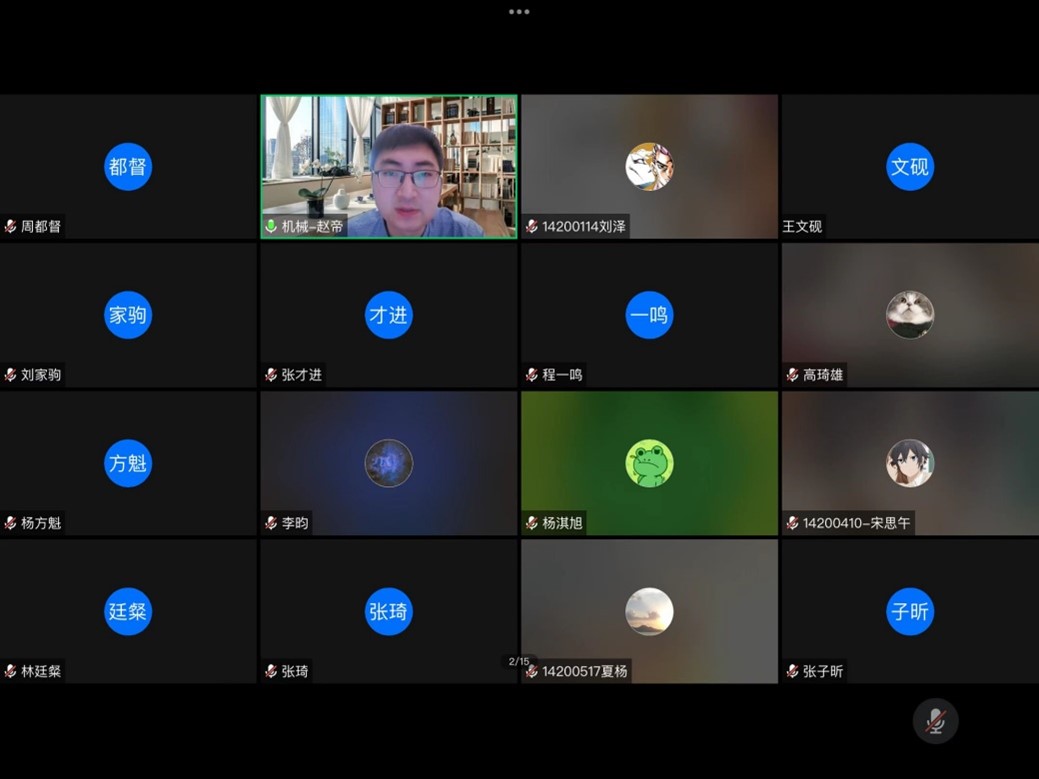1039x779 pixels.
Task: Click the blue 廷粲 avatar circle
Action: [x=128, y=611]
